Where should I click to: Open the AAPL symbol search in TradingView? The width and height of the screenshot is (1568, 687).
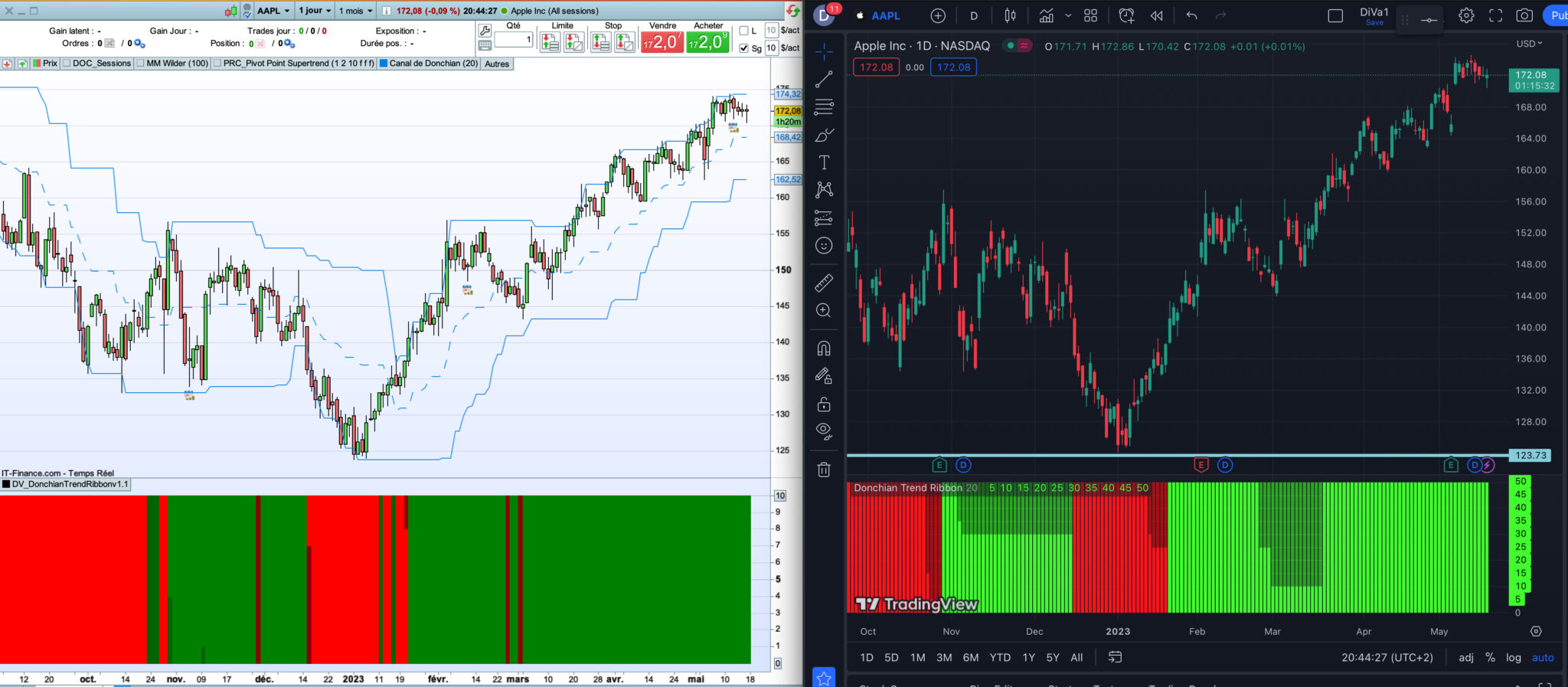click(886, 15)
